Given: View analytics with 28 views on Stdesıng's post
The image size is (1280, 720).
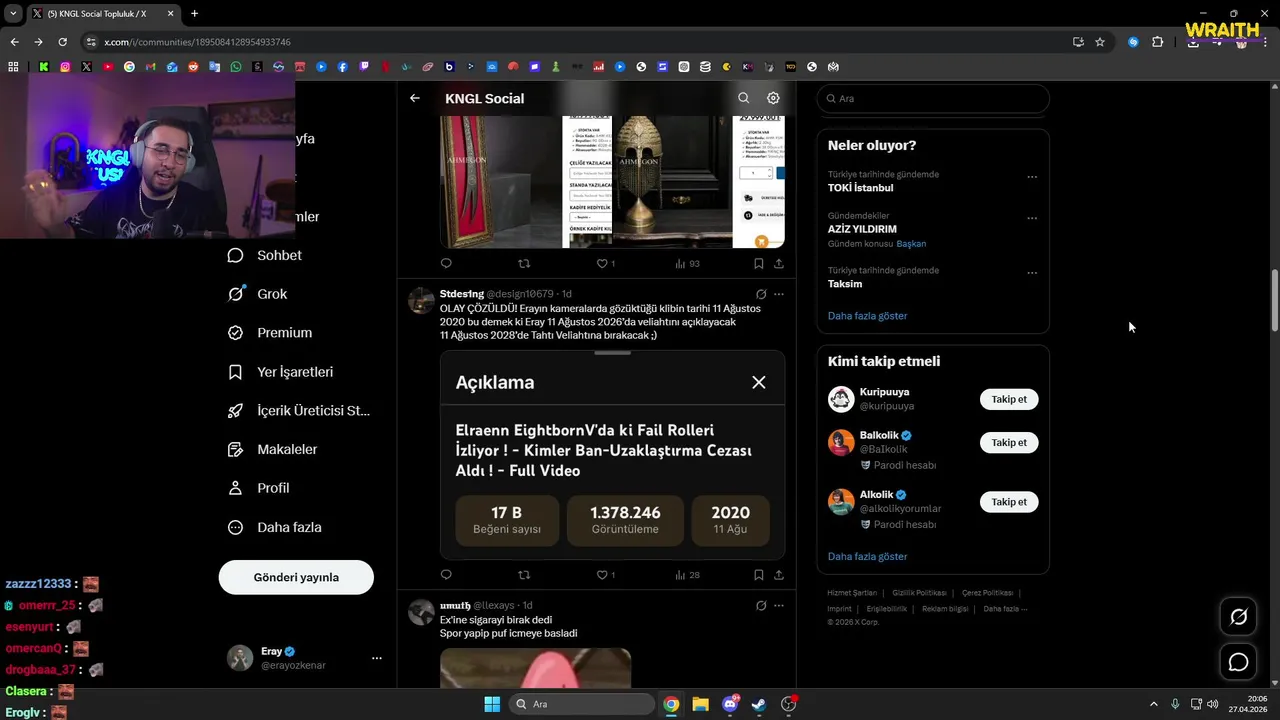Looking at the screenshot, I should pos(687,575).
